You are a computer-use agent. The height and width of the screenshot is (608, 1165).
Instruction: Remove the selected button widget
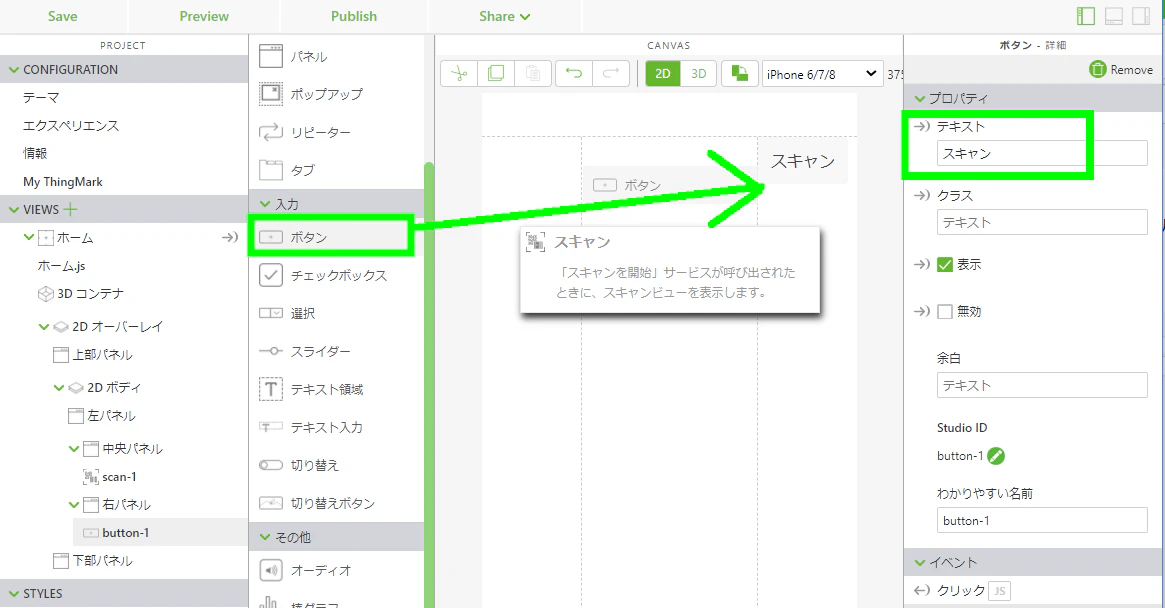pyautogui.click(x=1121, y=70)
